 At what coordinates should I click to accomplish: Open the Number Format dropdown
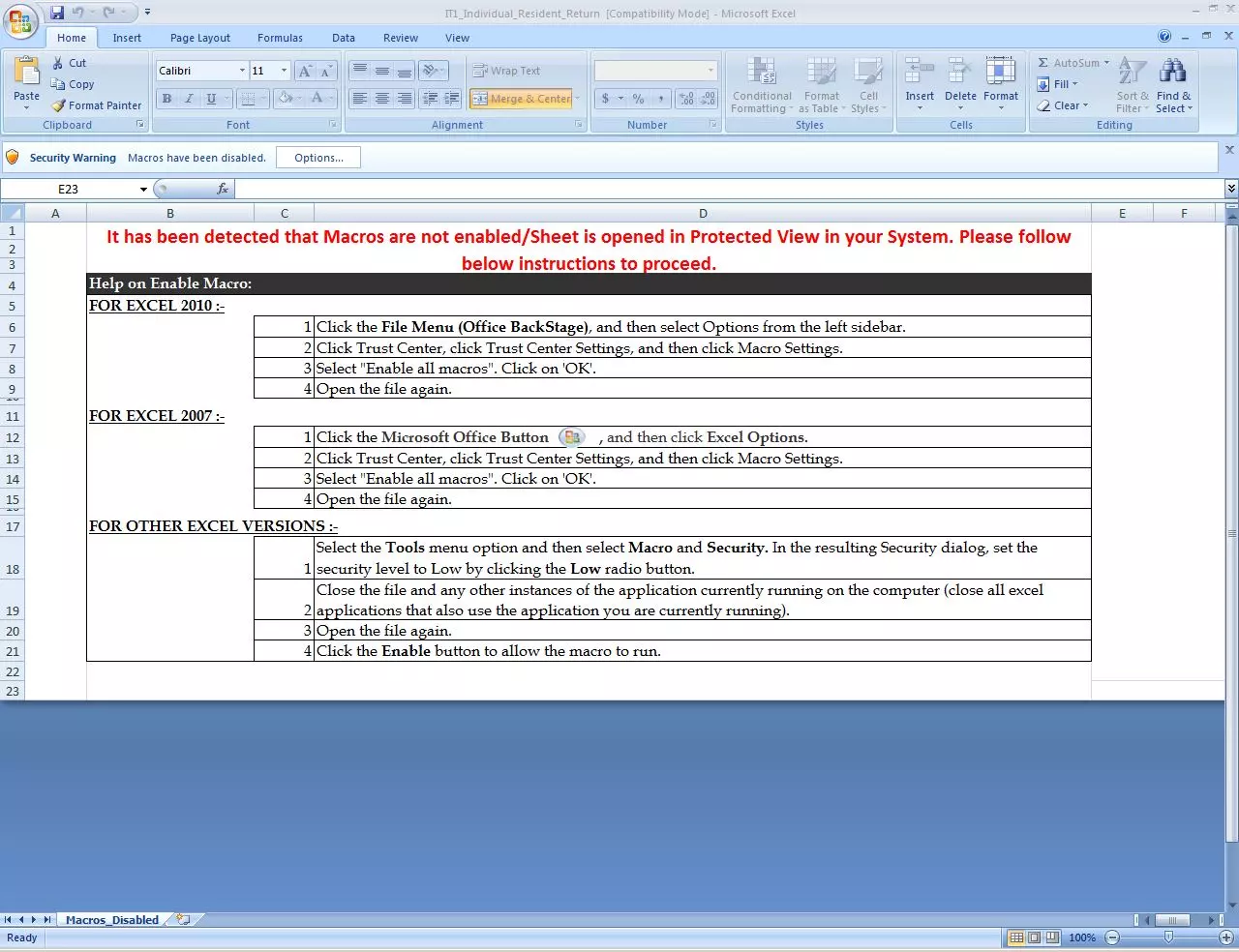tap(710, 71)
